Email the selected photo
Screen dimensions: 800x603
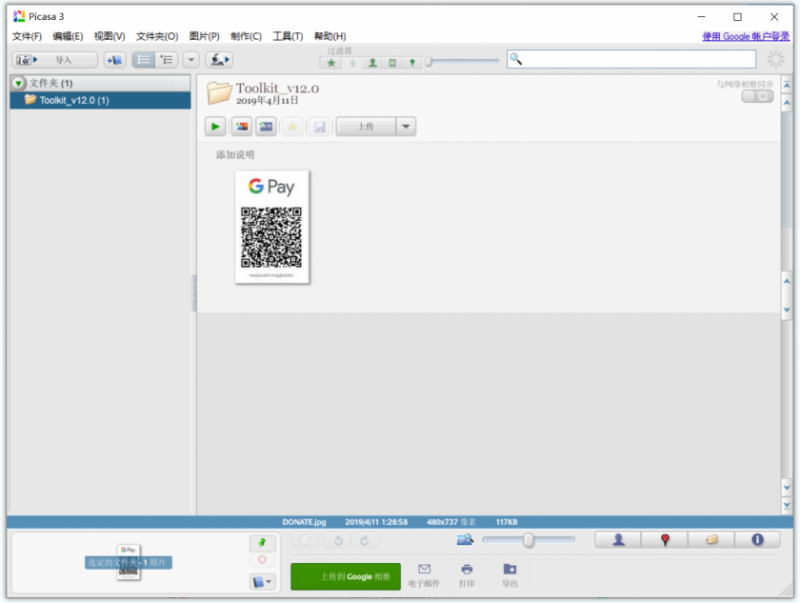click(424, 575)
